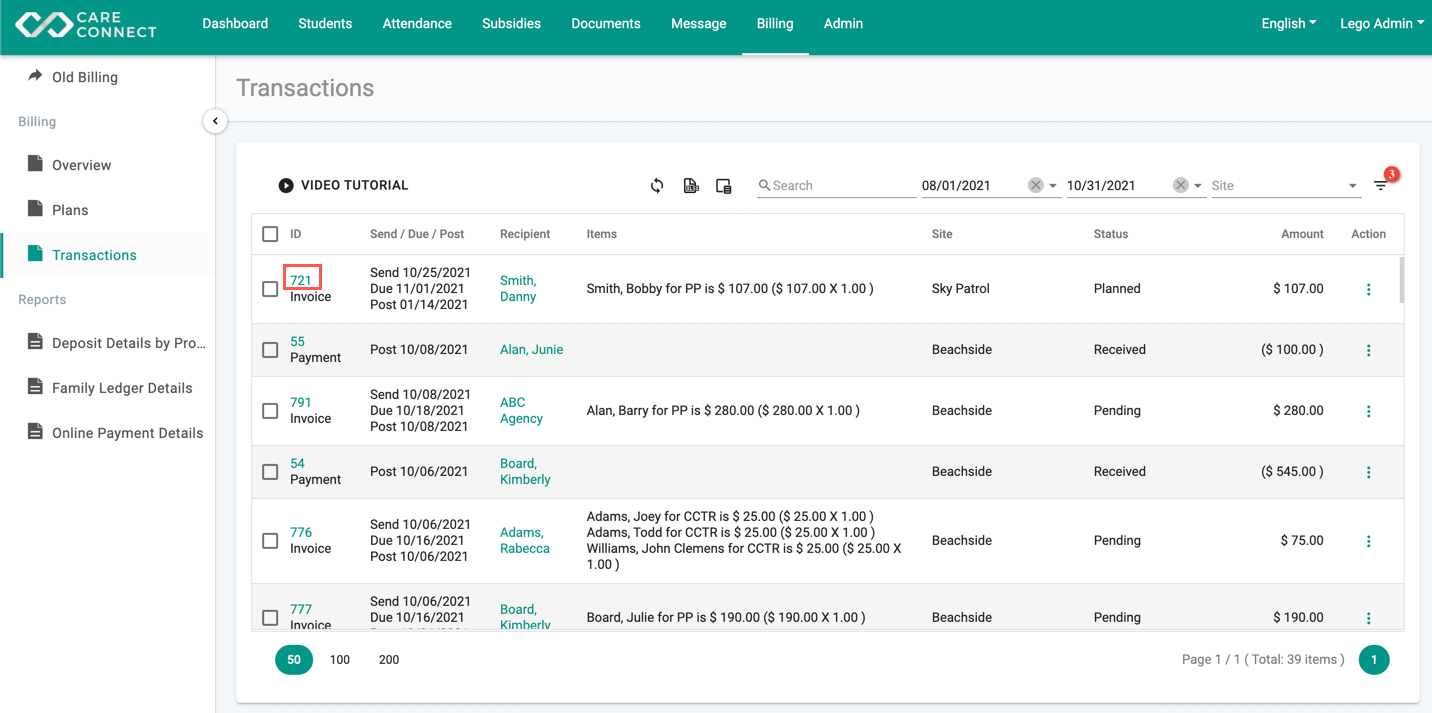
Task: Open the Billing menu
Action: 775,23
